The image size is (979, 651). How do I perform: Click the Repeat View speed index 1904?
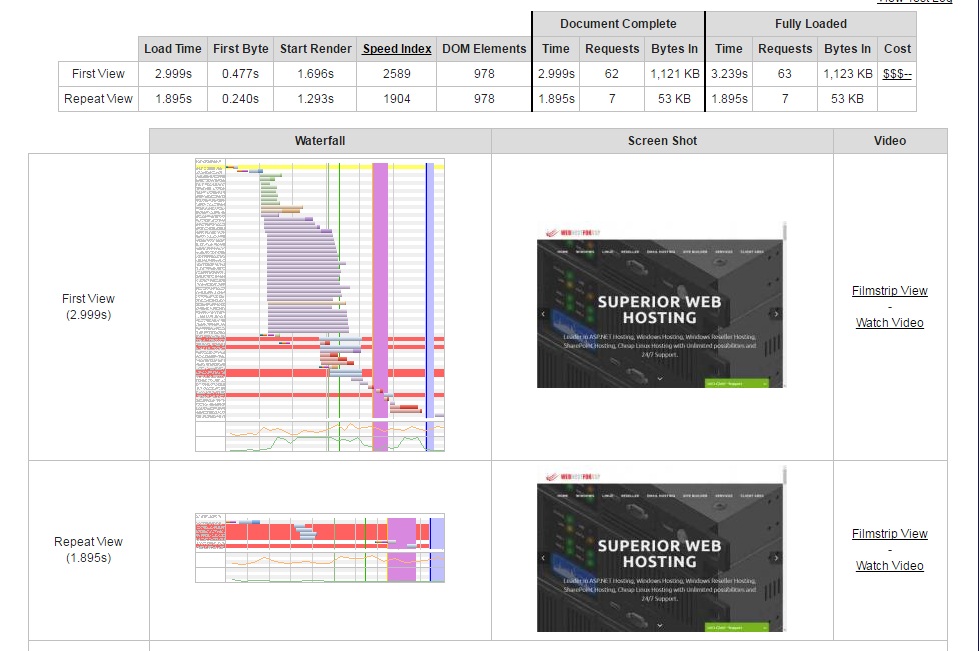(396, 99)
